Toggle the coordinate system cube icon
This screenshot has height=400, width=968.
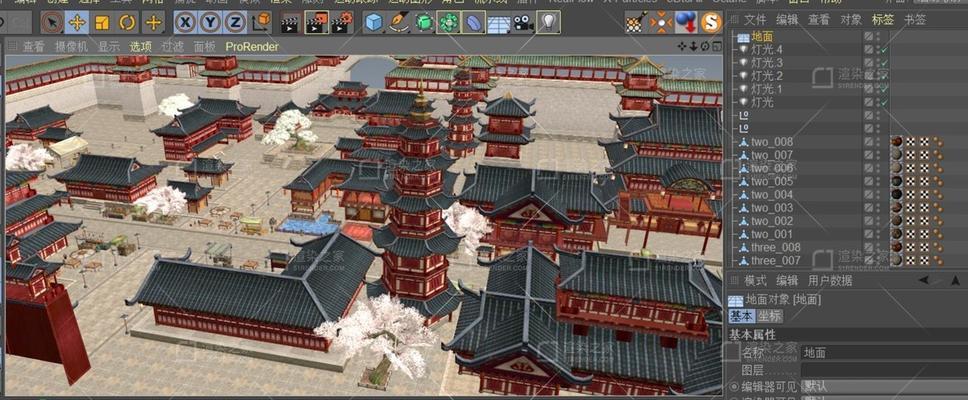click(x=262, y=23)
